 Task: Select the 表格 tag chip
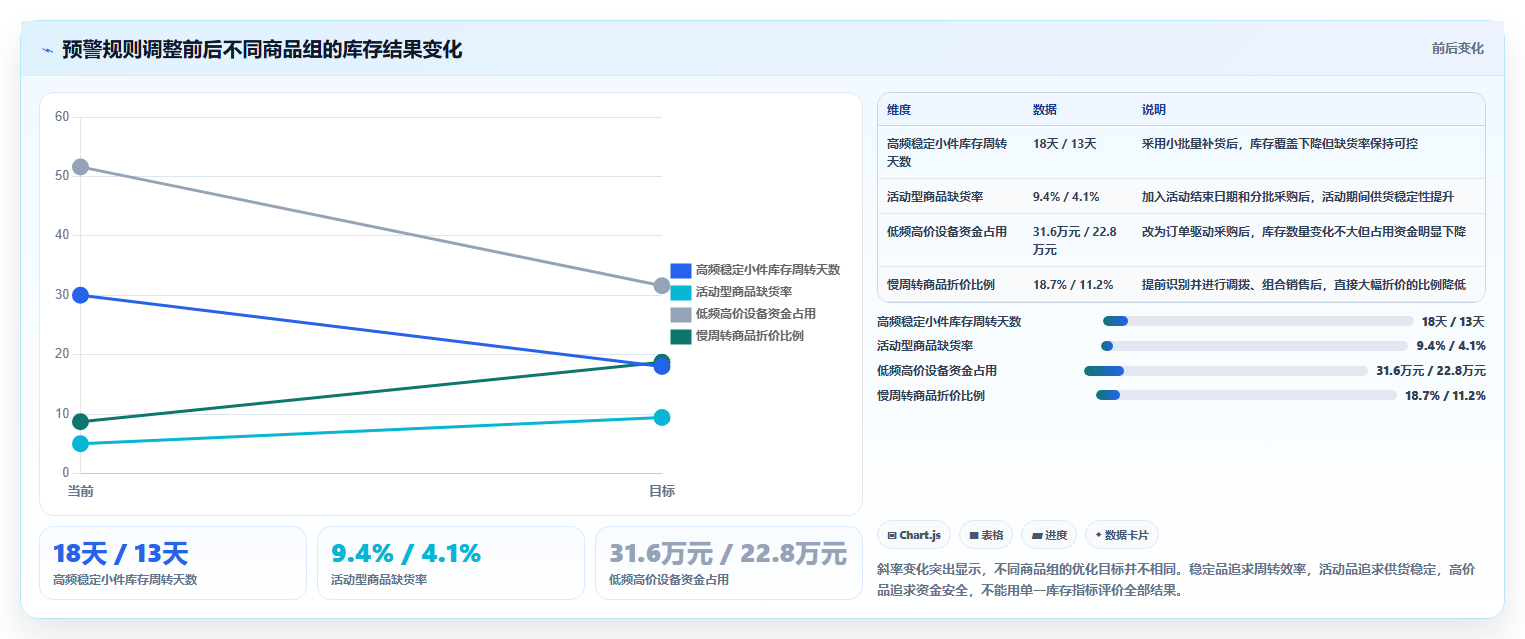986,535
